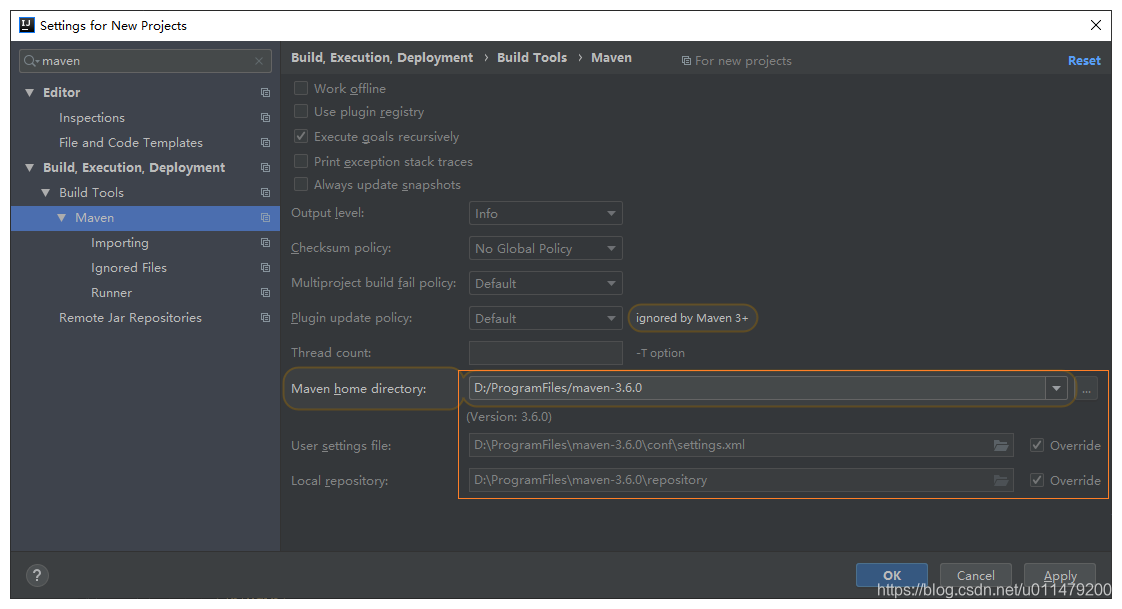Click the For new projects icon

[686, 61]
